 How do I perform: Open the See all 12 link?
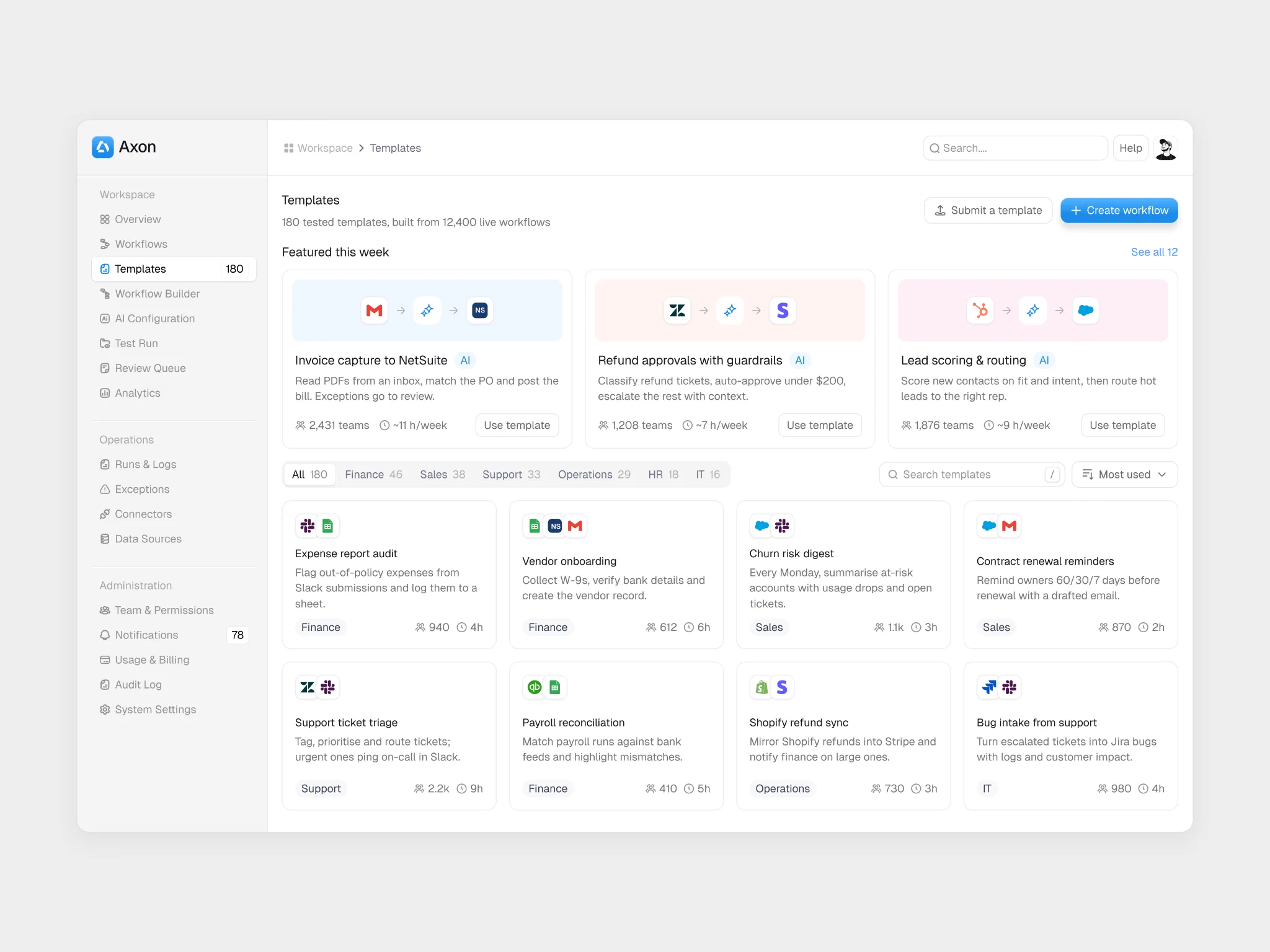[1154, 252]
